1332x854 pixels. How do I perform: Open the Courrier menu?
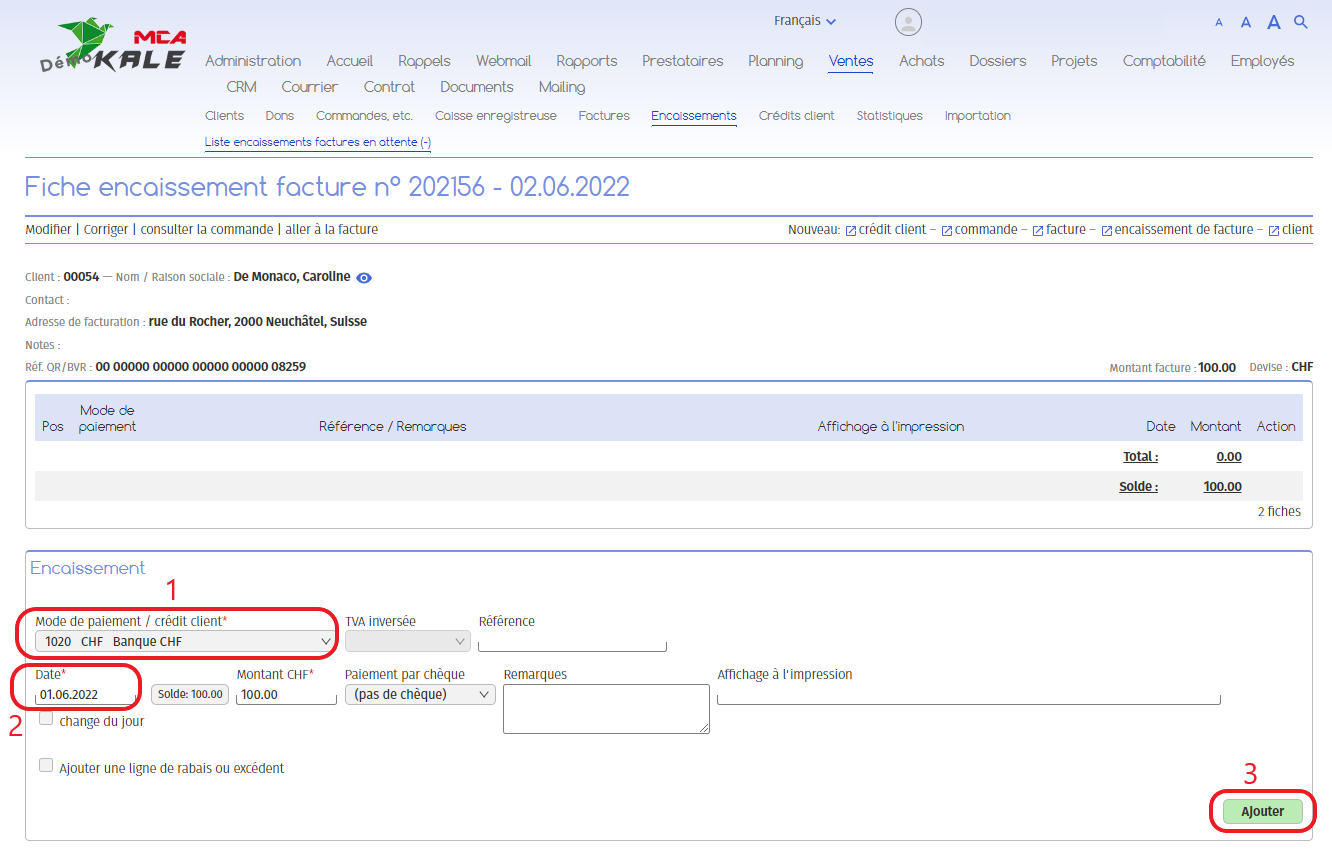310,87
